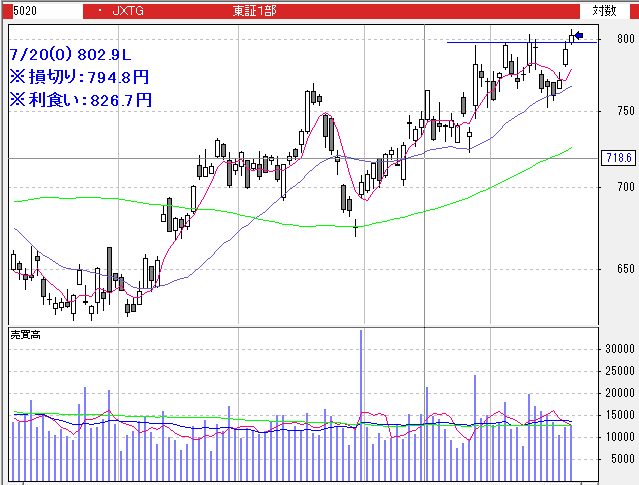Image resolution: width=639 pixels, height=485 pixels.
Task: Click the 750 price axis label
Action: [626, 111]
